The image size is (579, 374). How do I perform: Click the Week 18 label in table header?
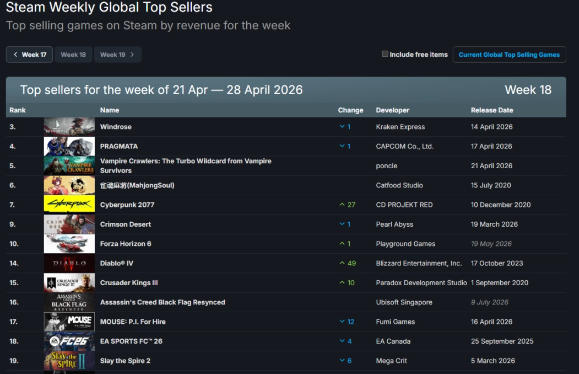click(528, 90)
